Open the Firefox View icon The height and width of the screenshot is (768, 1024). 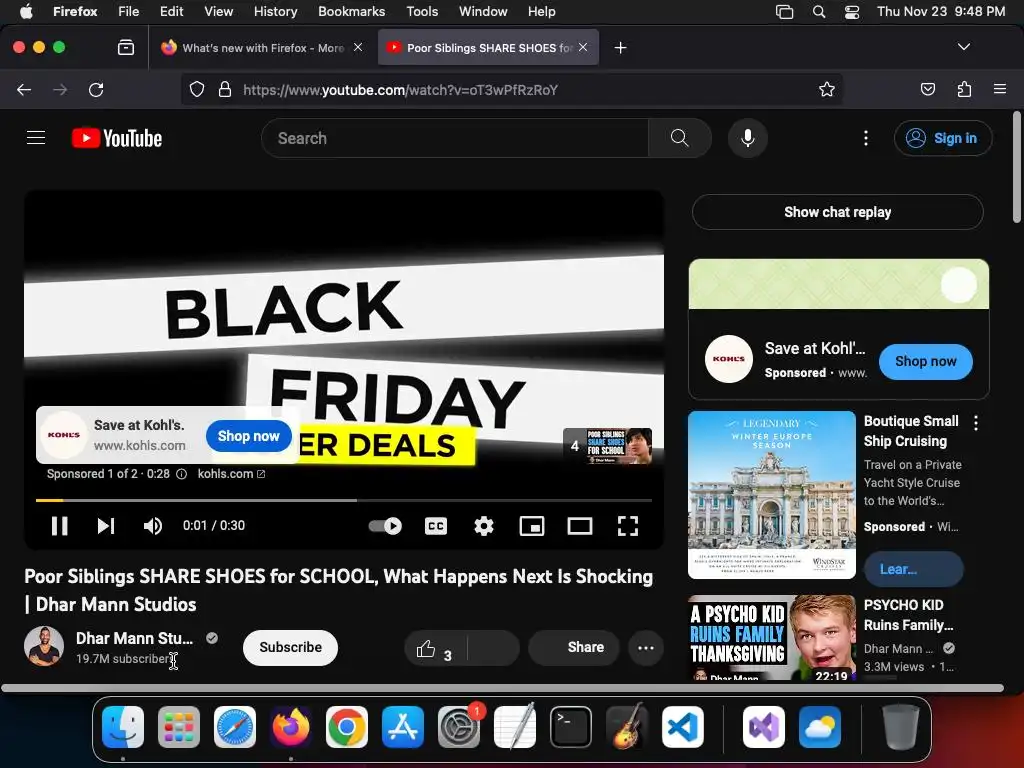coord(126,47)
